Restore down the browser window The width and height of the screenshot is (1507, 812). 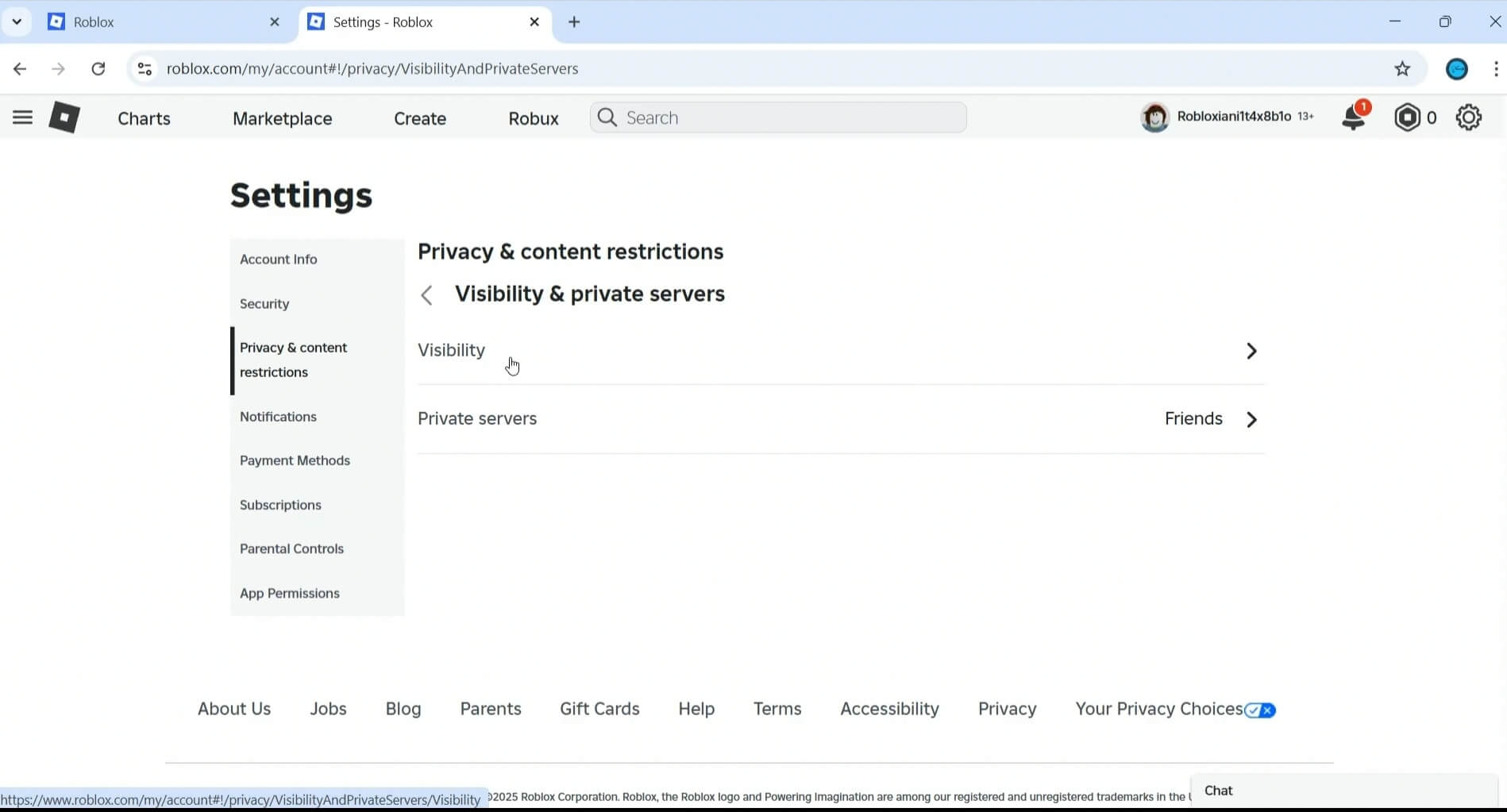[1445, 21]
